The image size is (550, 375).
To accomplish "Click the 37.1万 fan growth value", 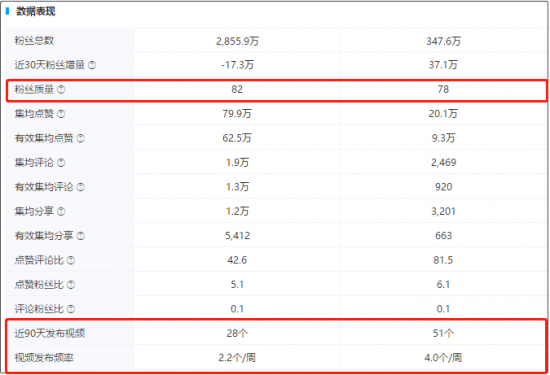I will click(x=443, y=65).
